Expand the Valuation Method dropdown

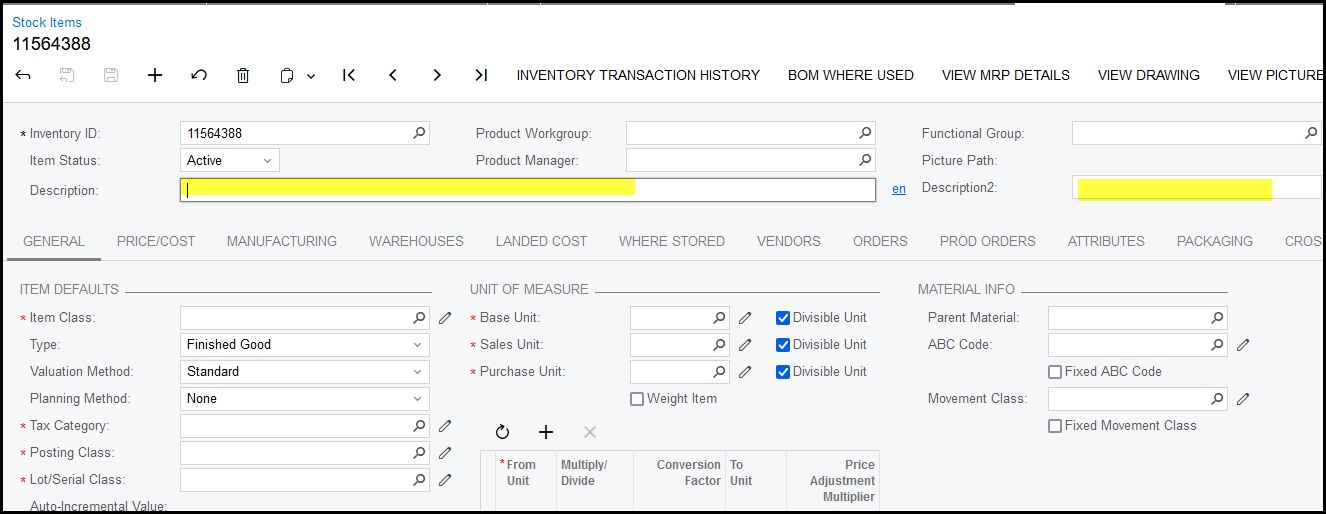(304, 372)
